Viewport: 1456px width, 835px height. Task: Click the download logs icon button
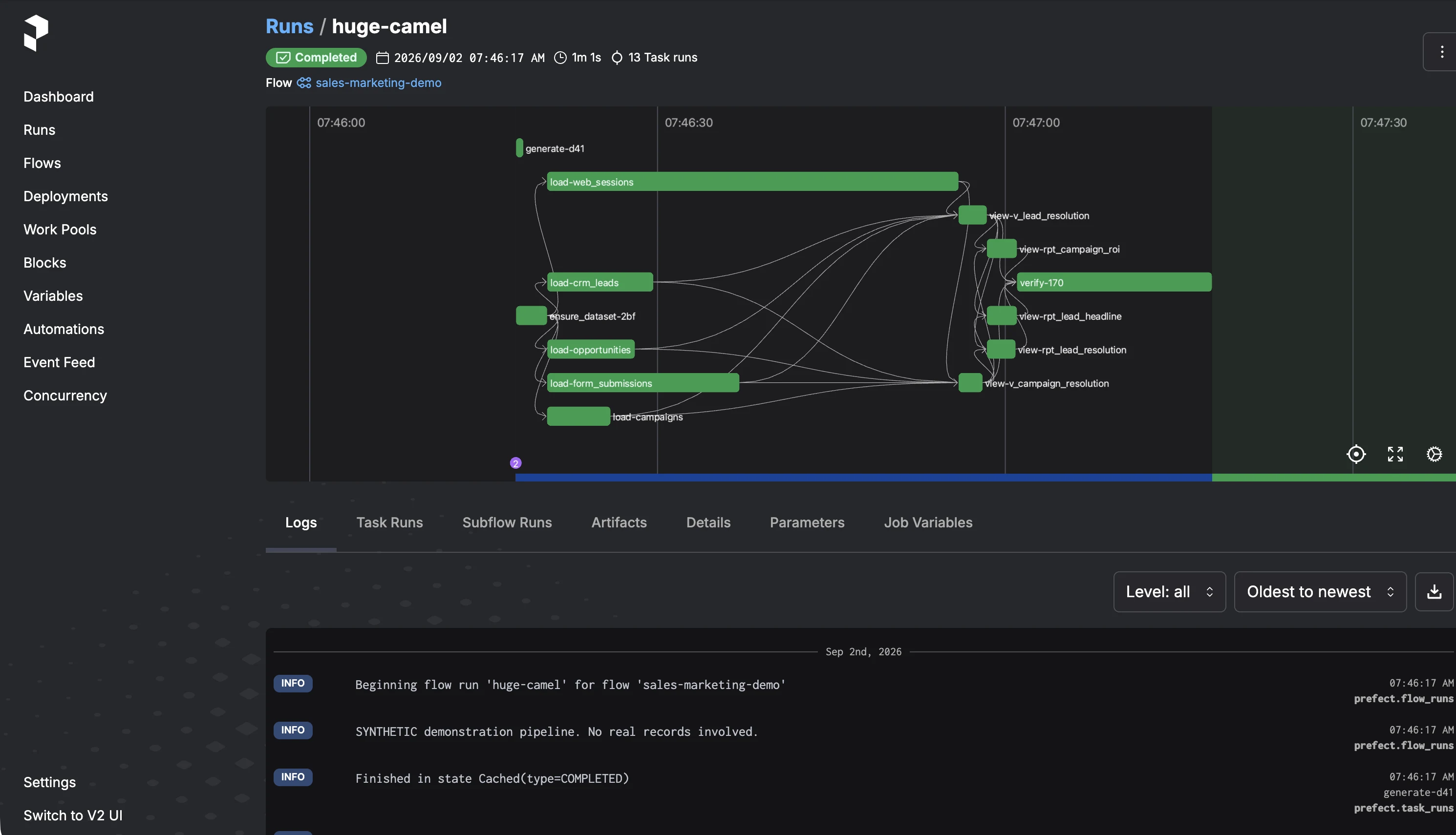[x=1434, y=592]
